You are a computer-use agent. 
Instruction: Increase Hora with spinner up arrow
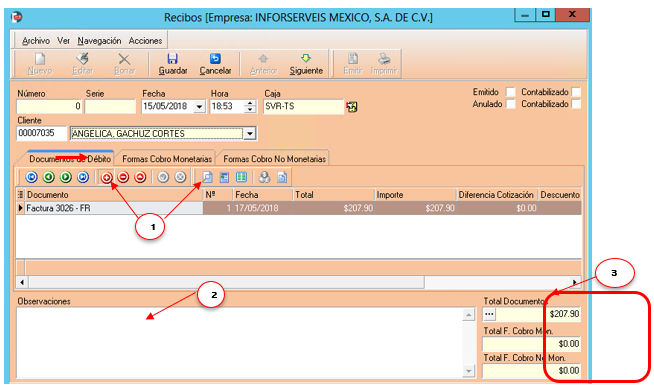[x=250, y=103]
